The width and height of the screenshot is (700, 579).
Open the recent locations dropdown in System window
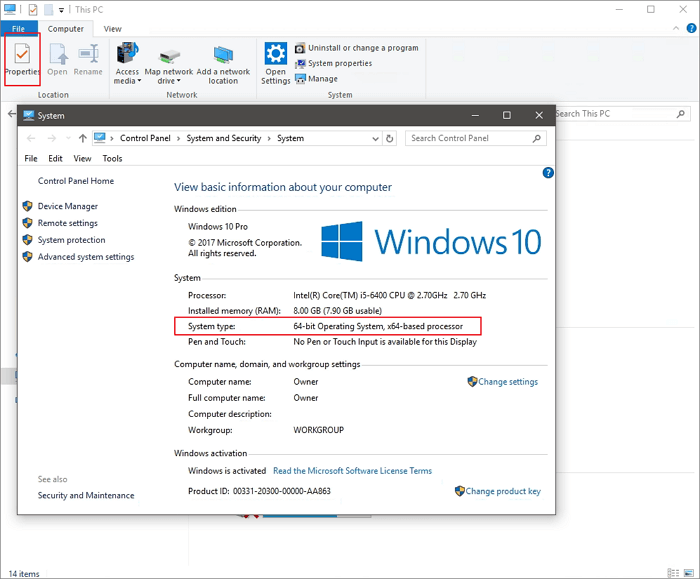coord(68,138)
